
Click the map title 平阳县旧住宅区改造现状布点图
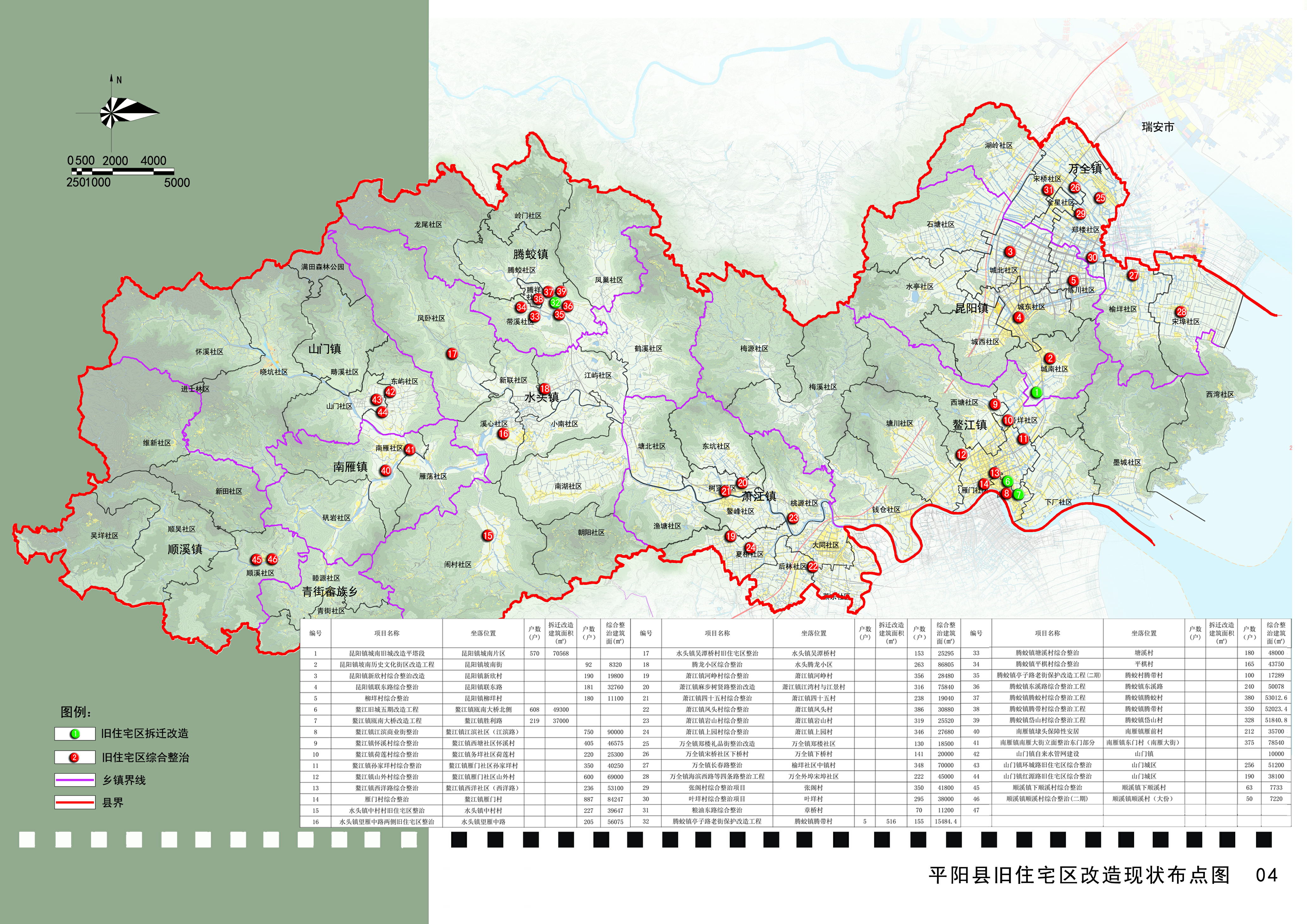tap(1079, 875)
